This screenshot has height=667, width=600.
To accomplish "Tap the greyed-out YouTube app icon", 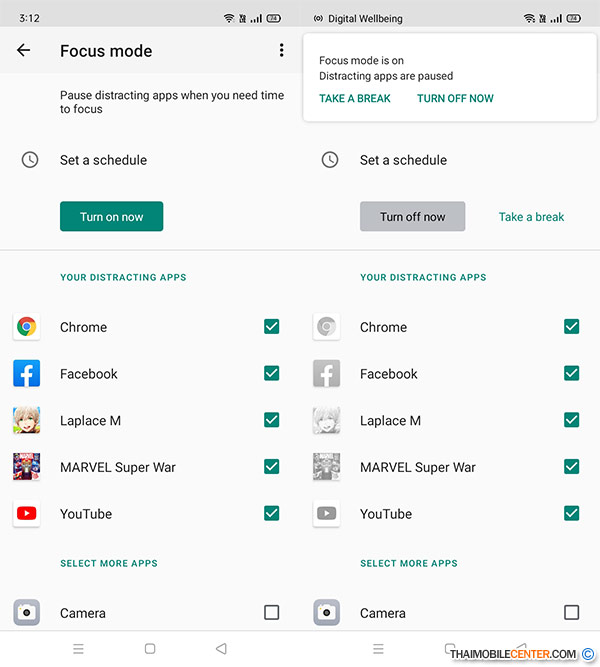I will point(327,514).
